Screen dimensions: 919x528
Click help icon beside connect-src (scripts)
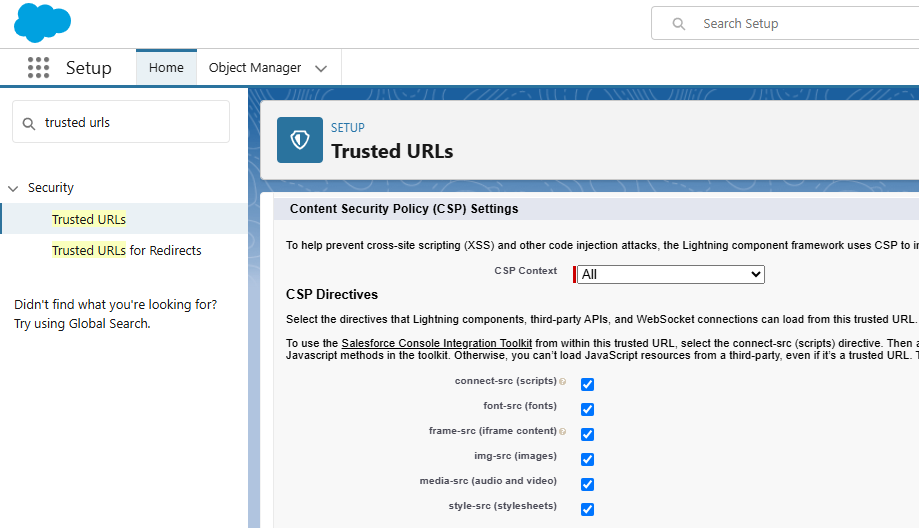563,381
